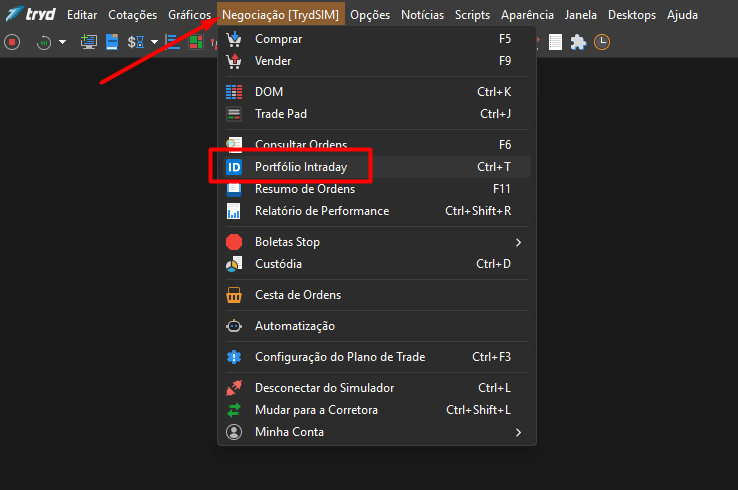Click the puzzle piece plugin icon
Screen dimensions: 738x490
(578, 42)
